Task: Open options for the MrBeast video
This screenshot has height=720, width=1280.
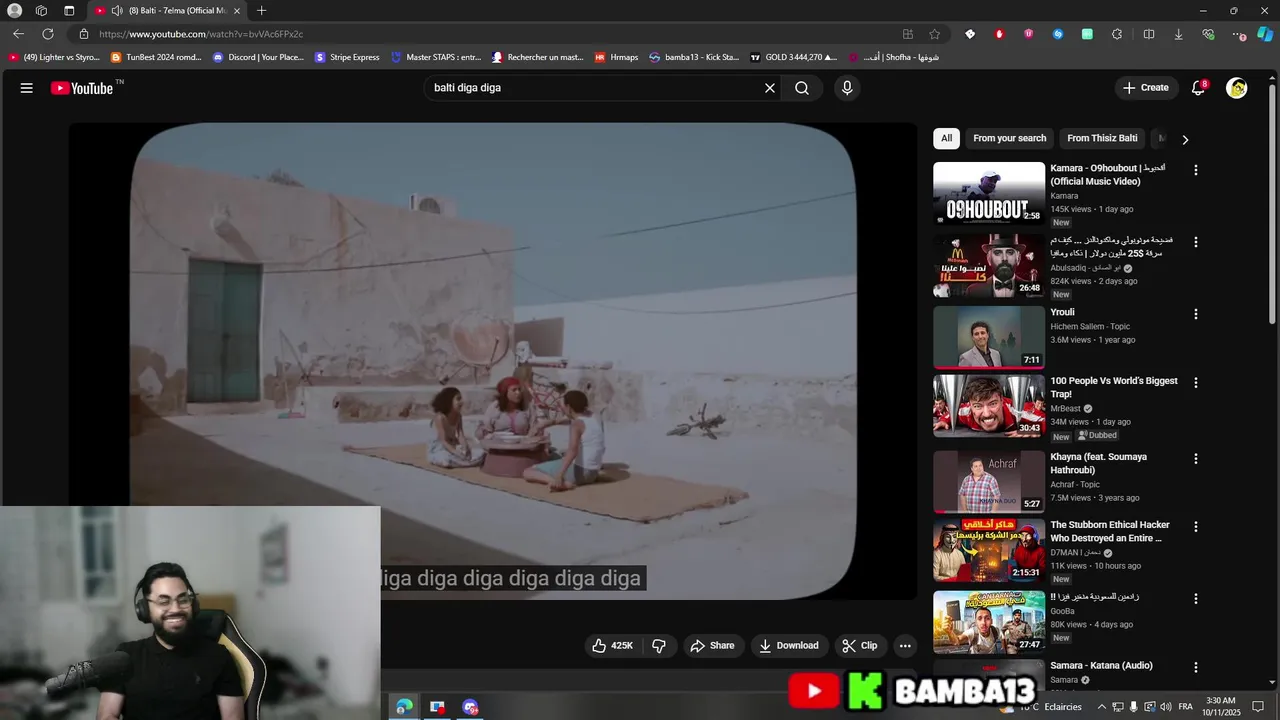Action: tap(1195, 383)
